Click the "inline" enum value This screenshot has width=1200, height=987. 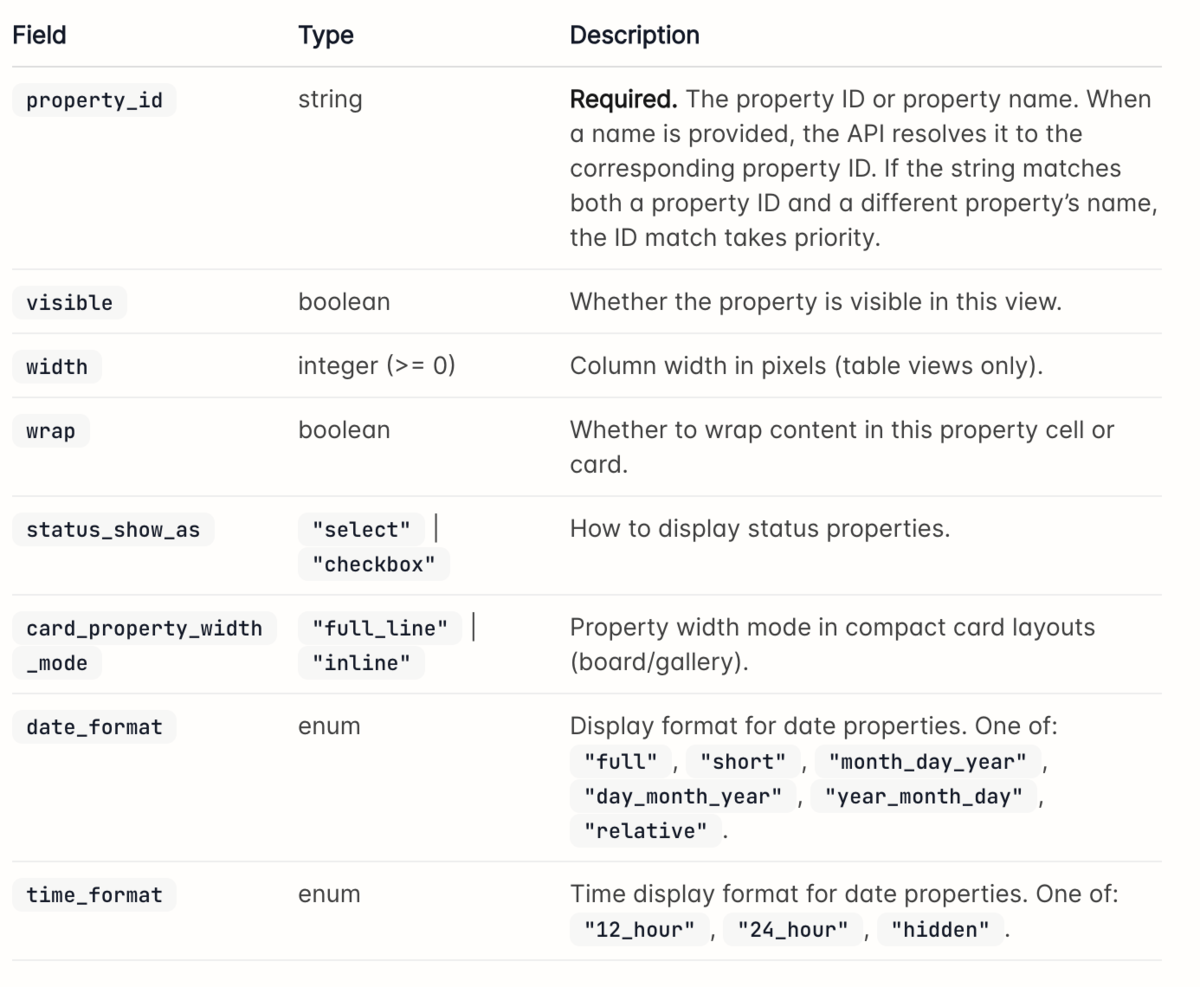coord(361,663)
